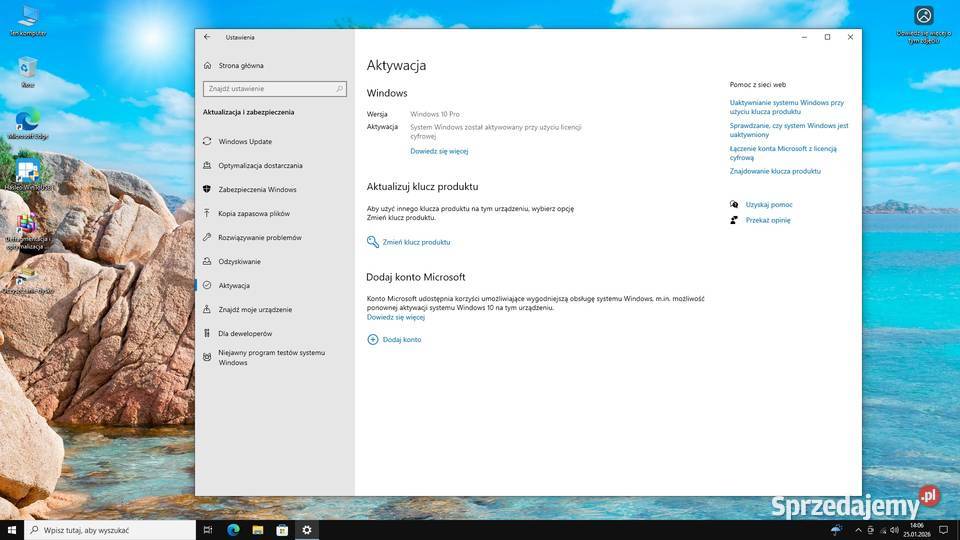Open clock and date in taskbar
This screenshot has height=540, width=960.
[x=917, y=530]
